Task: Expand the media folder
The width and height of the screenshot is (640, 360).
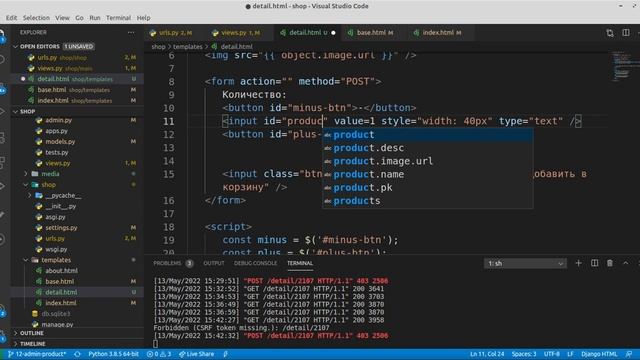Action: point(26,174)
